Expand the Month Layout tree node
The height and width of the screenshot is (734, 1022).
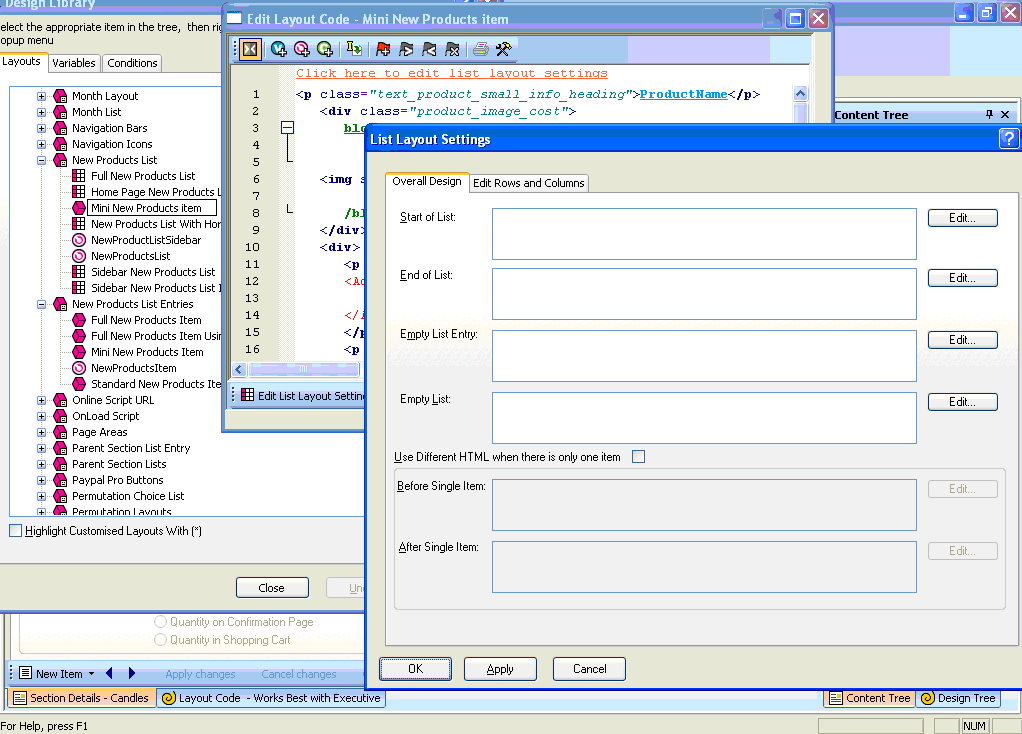point(42,96)
